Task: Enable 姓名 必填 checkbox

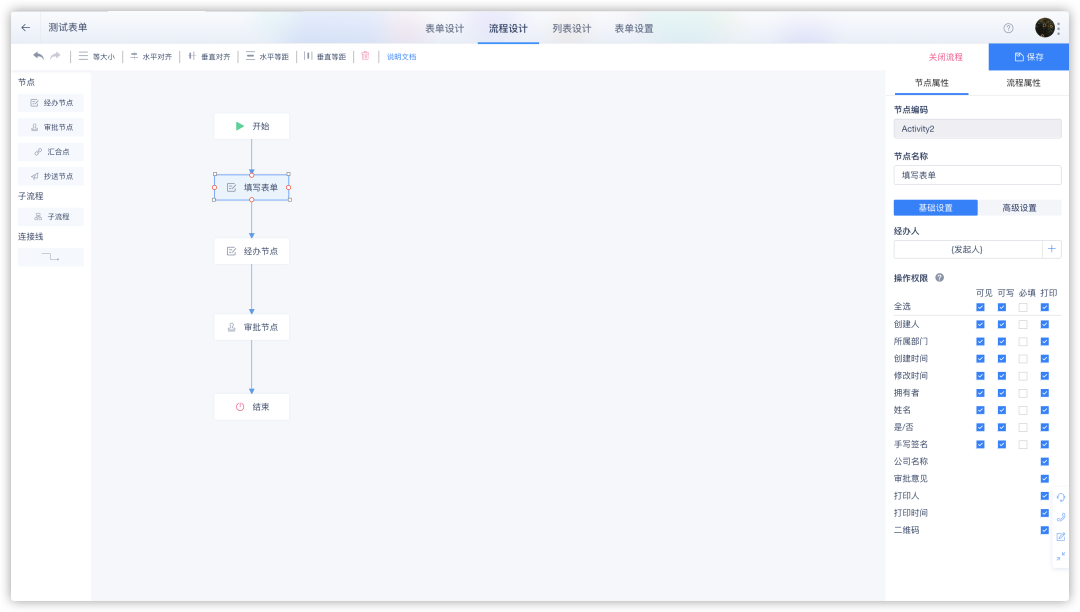Action: [1023, 410]
